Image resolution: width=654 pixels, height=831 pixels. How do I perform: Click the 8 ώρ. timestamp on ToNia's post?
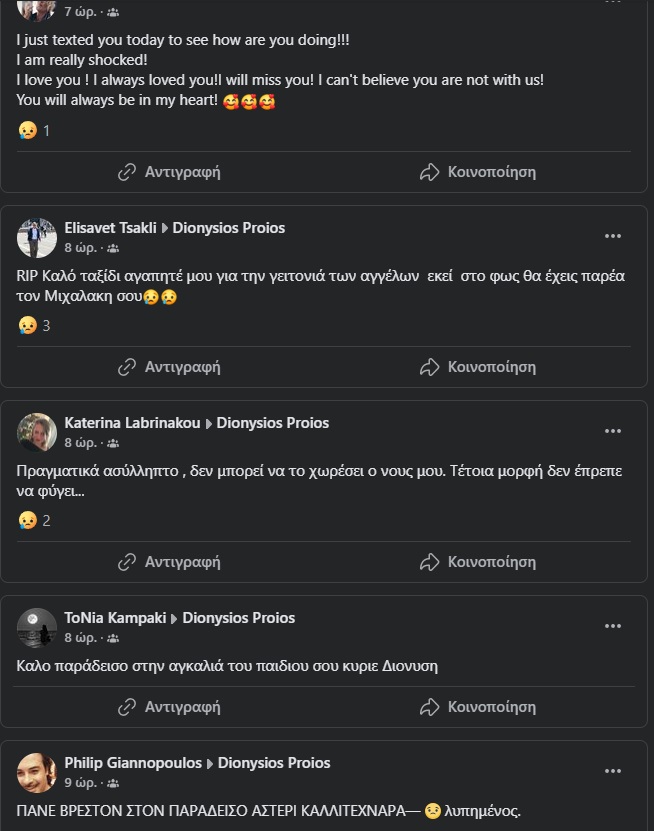(x=80, y=638)
